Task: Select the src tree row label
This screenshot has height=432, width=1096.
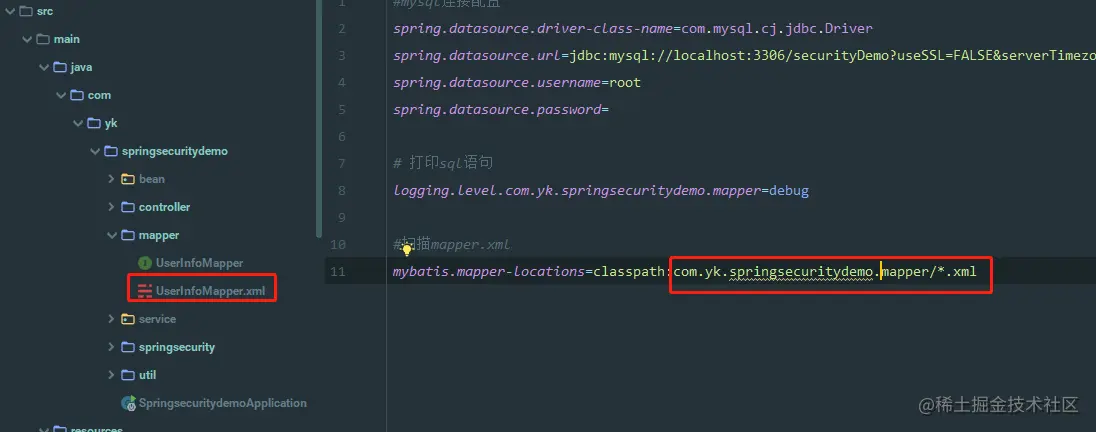Action: coord(45,11)
